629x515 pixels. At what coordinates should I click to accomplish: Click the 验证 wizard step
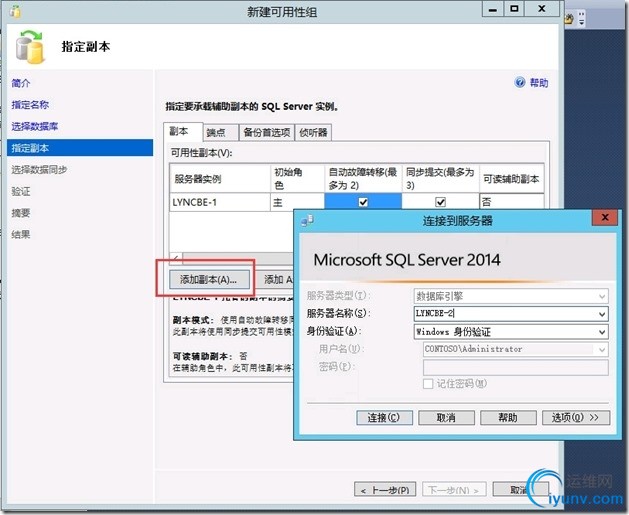21,191
